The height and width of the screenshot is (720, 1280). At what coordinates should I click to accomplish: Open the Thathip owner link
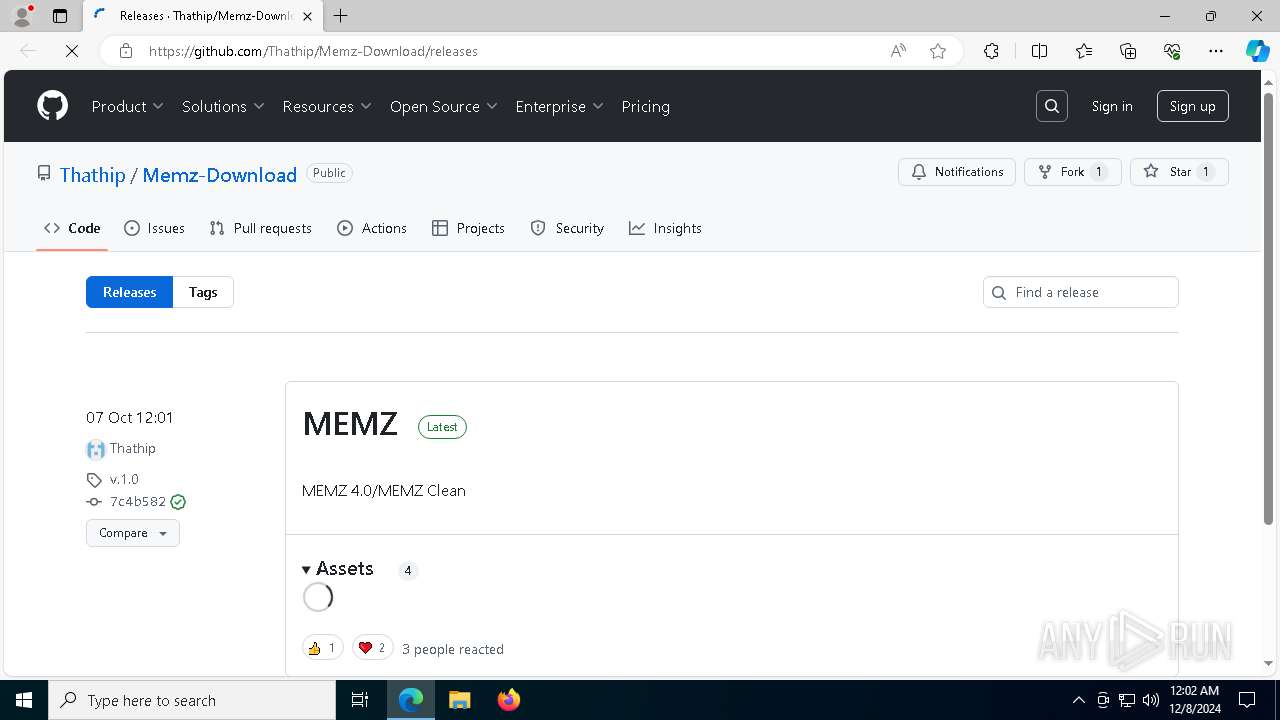pyautogui.click(x=92, y=175)
